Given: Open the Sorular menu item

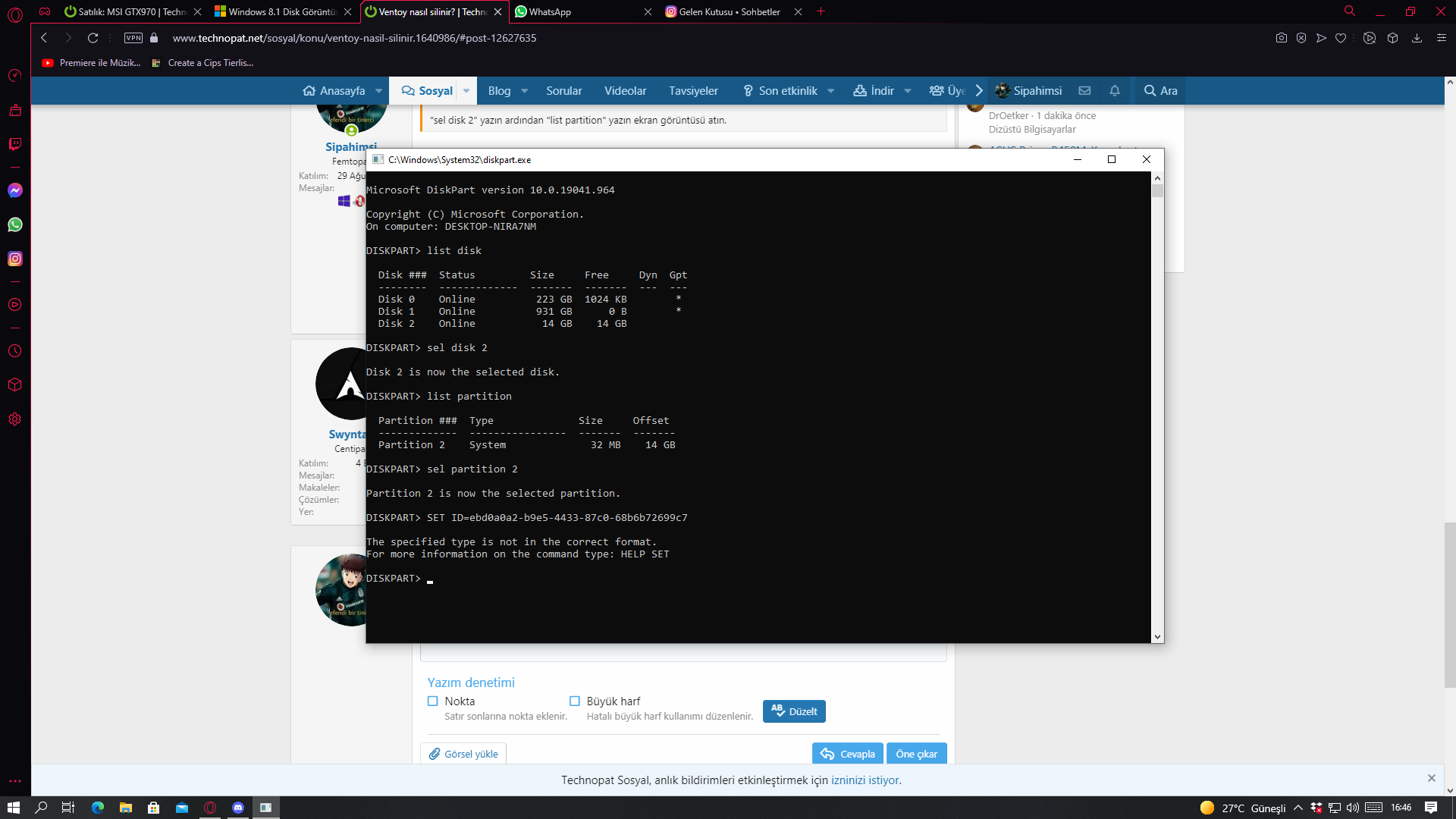Looking at the screenshot, I should (563, 91).
